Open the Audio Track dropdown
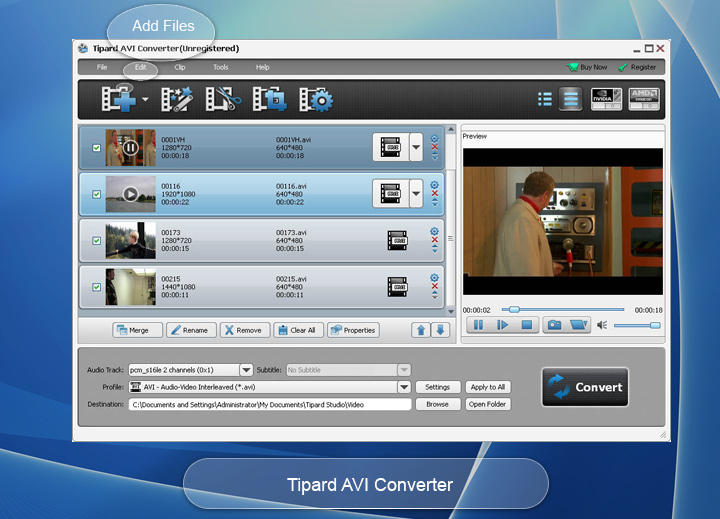720x519 pixels. click(246, 370)
